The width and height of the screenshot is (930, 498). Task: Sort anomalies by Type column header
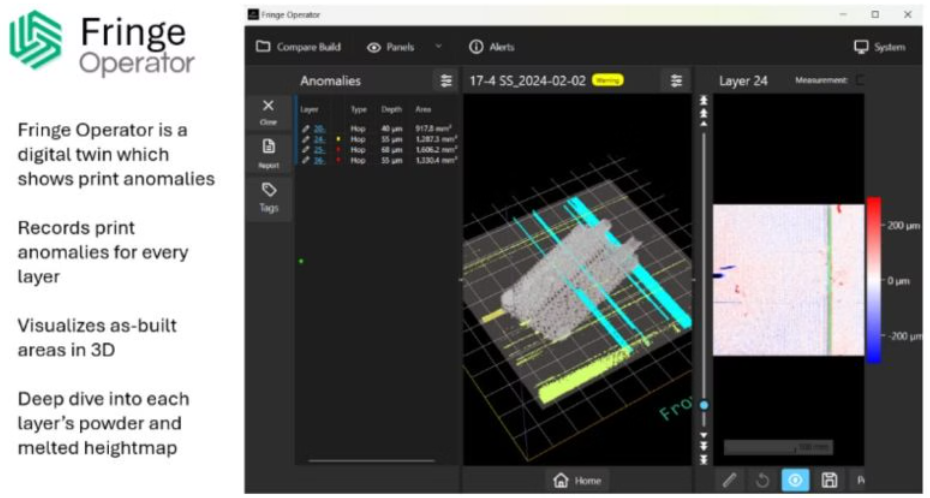tap(358, 110)
